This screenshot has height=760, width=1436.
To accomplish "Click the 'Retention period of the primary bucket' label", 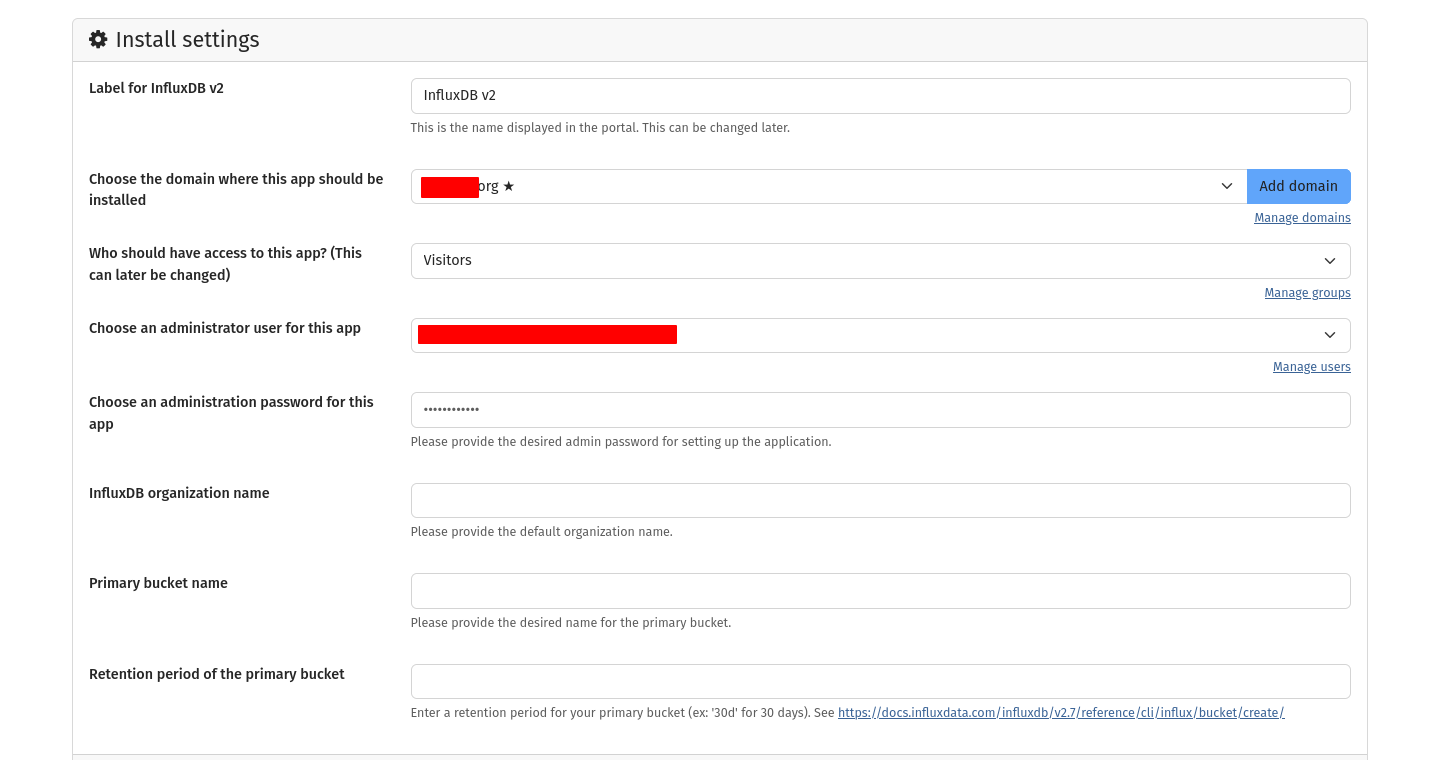I will [x=216, y=674].
